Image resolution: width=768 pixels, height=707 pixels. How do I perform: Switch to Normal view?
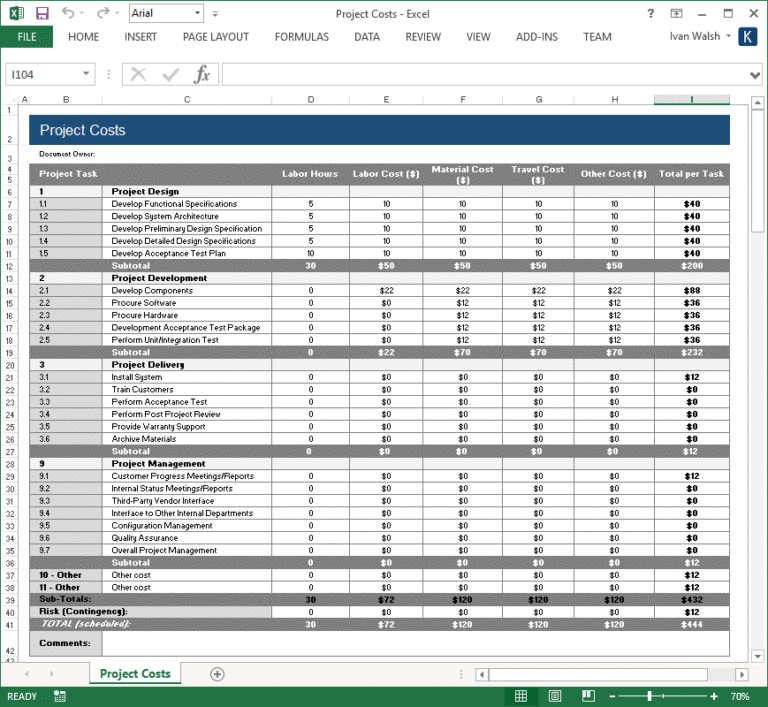tap(521, 696)
